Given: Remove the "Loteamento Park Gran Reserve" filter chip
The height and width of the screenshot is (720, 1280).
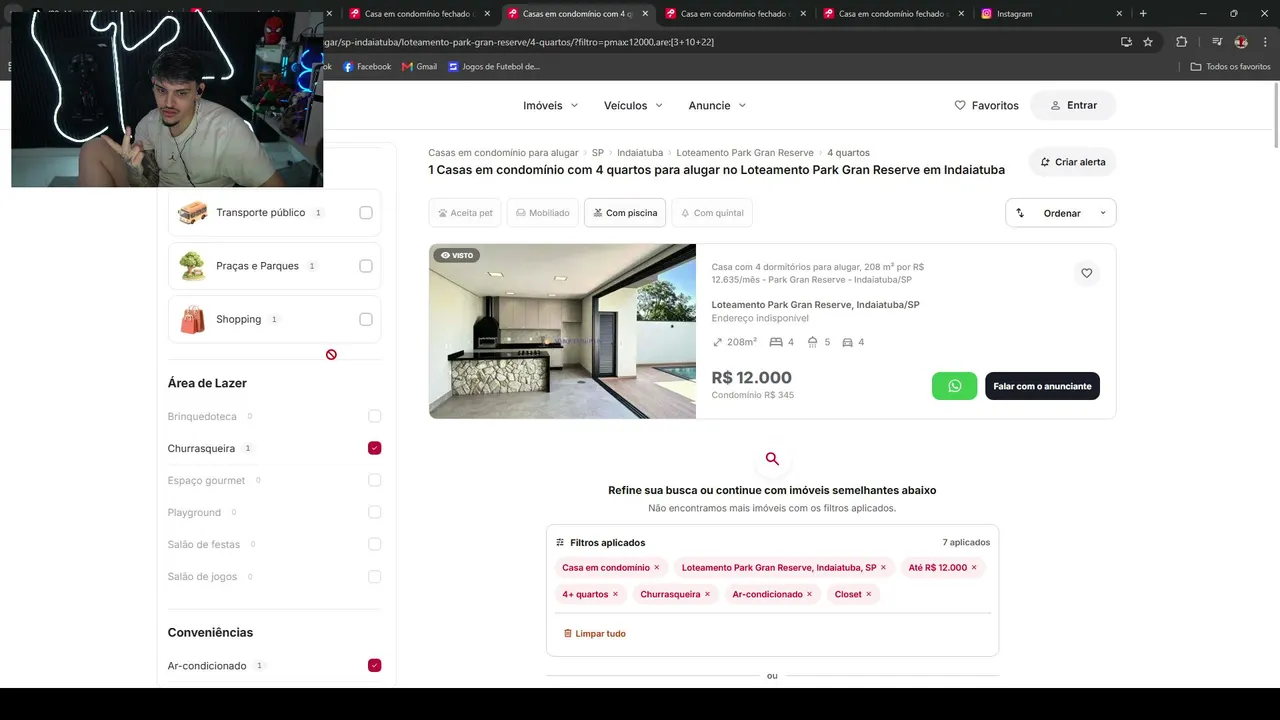Looking at the screenshot, I should pyautogui.click(x=883, y=568).
